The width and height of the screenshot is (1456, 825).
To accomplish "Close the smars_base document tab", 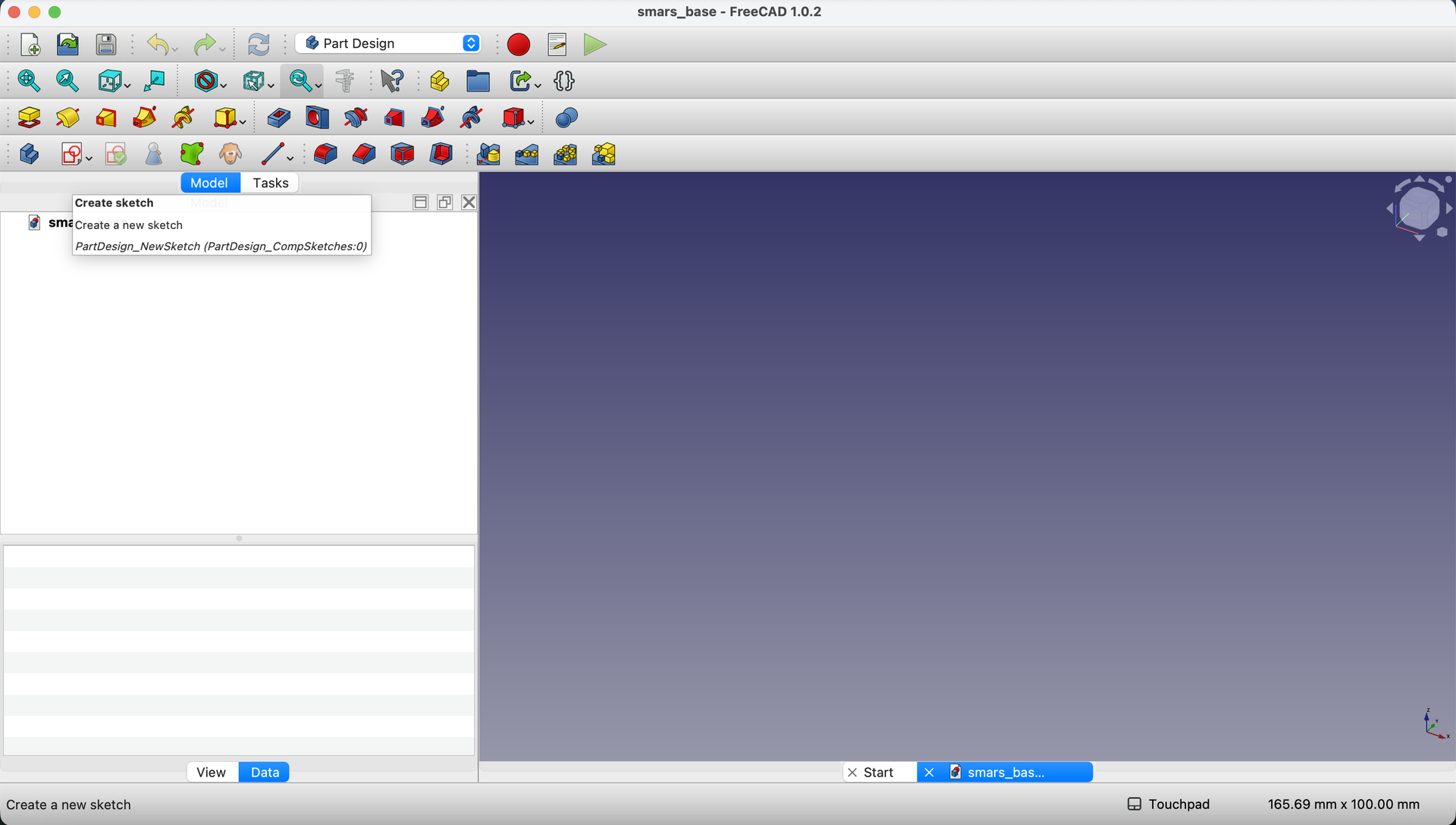I will [929, 772].
